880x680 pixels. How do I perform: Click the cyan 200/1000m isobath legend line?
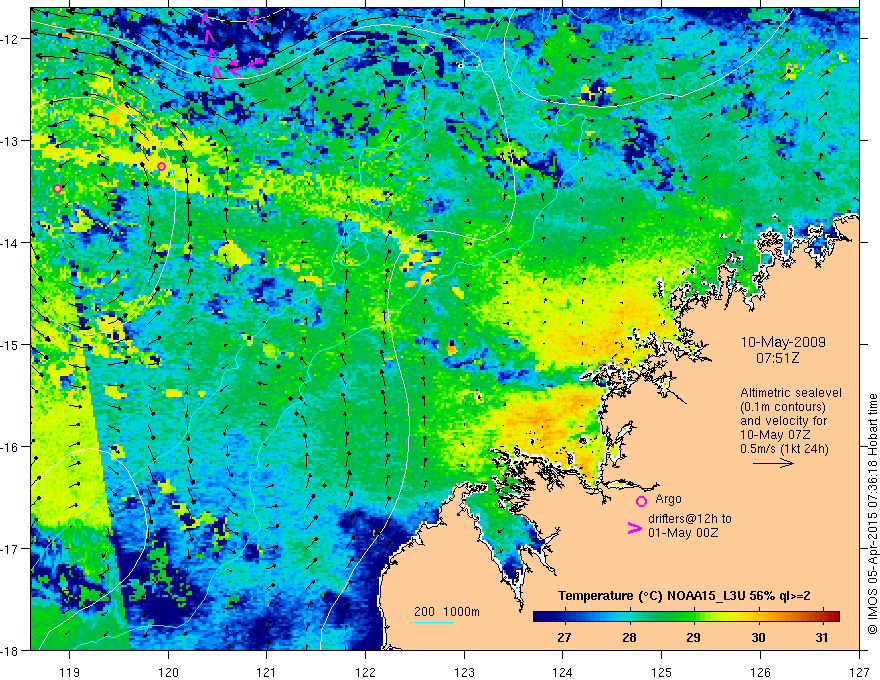tap(434, 622)
